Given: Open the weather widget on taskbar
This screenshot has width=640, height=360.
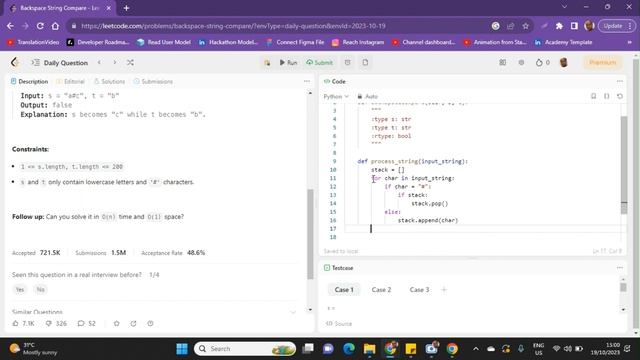Looking at the screenshot, I should coord(33,349).
